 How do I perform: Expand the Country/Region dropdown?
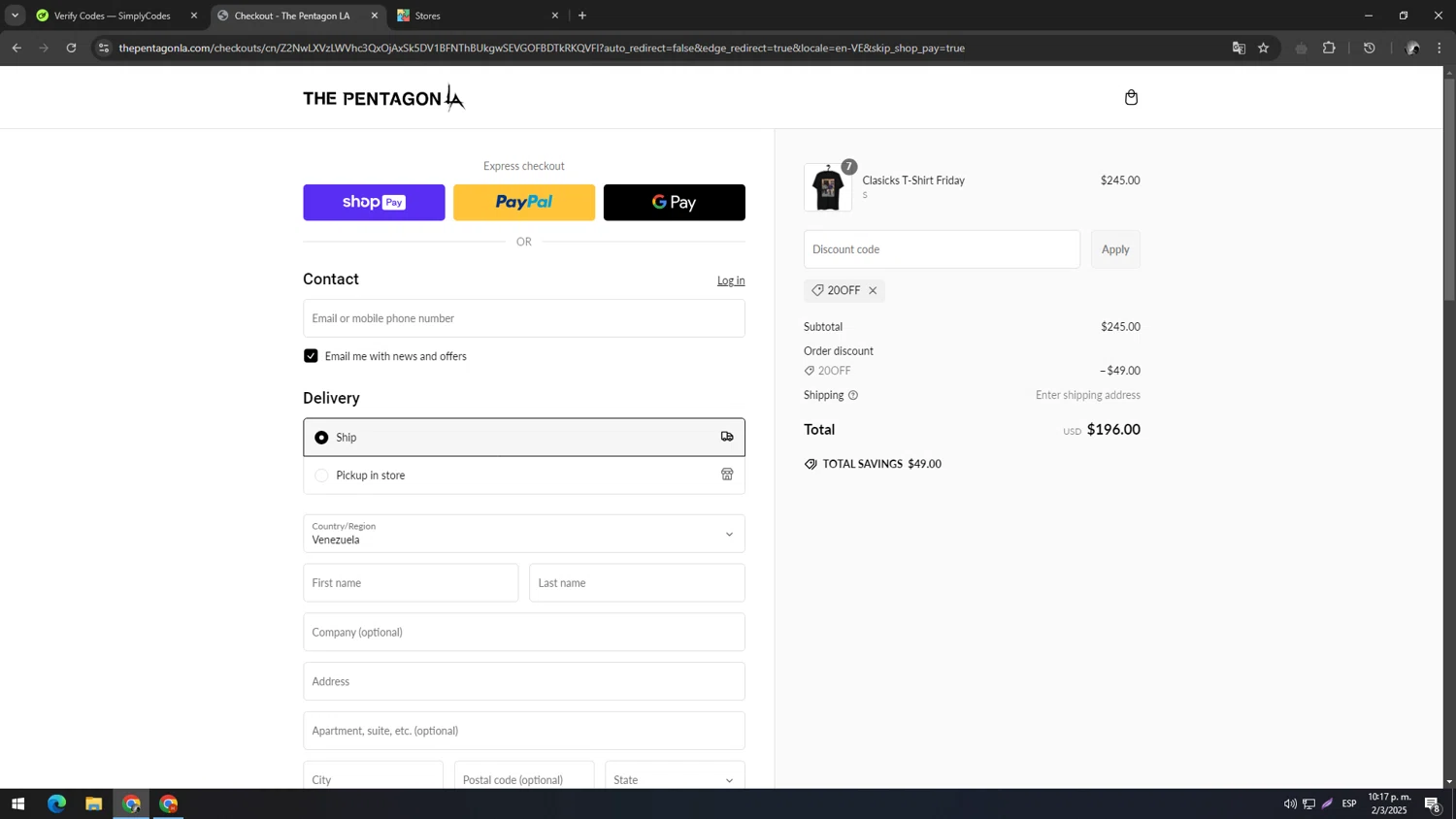[x=523, y=534]
